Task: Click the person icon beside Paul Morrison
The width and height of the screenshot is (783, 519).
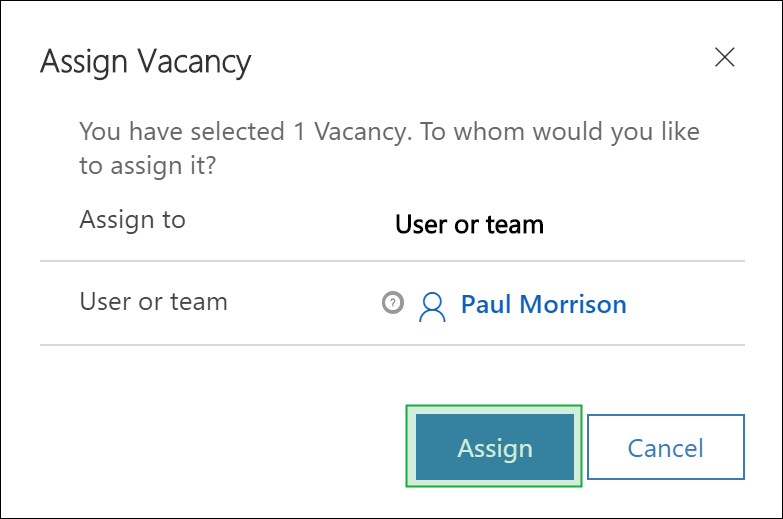Action: click(432, 307)
